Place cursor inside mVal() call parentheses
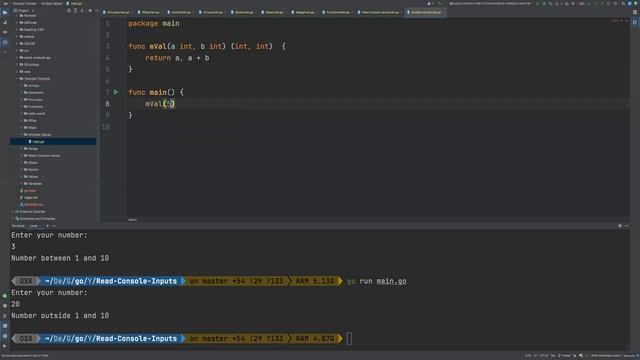This screenshot has width=640, height=360. (169, 104)
